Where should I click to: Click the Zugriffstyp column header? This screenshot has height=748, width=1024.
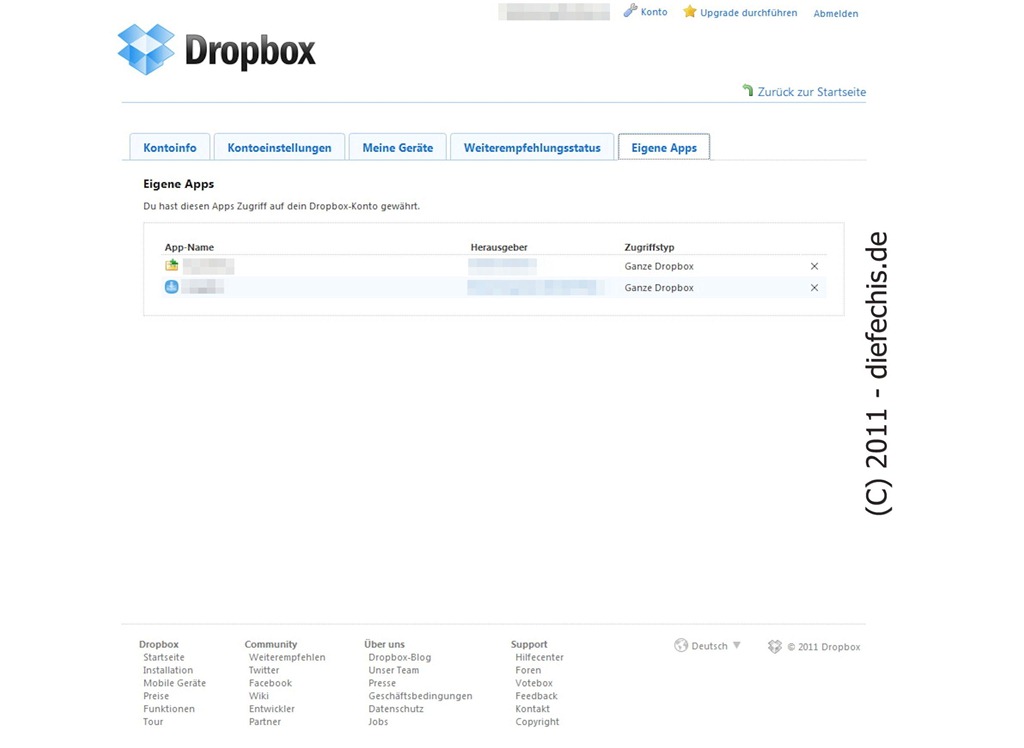(649, 247)
